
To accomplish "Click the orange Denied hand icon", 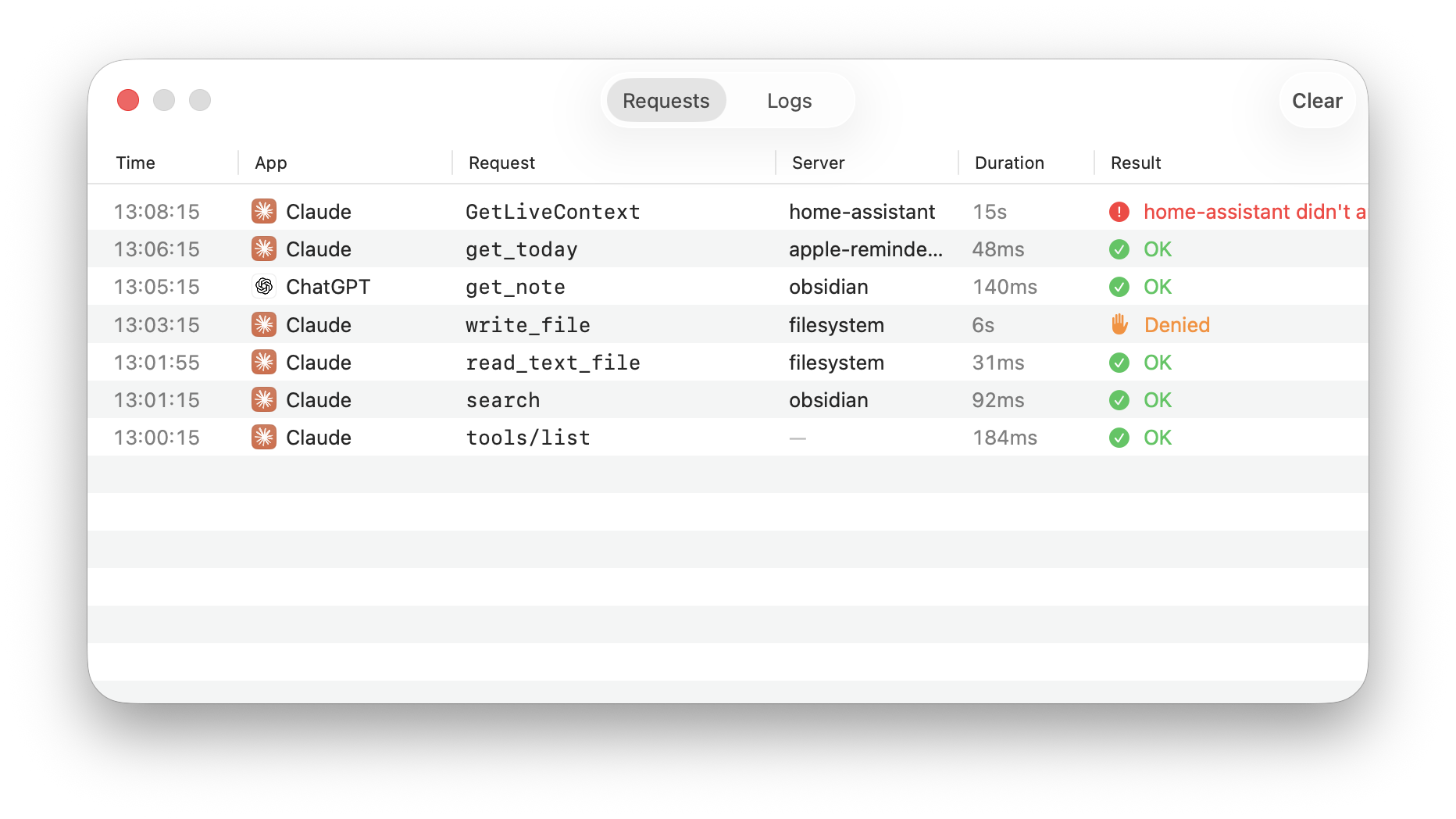I will point(1119,324).
